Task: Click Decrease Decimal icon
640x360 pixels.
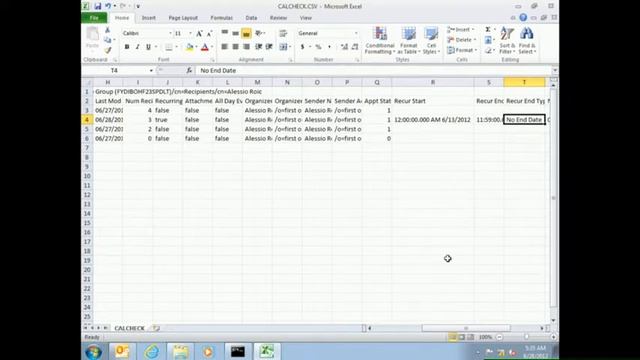Action: (355, 47)
